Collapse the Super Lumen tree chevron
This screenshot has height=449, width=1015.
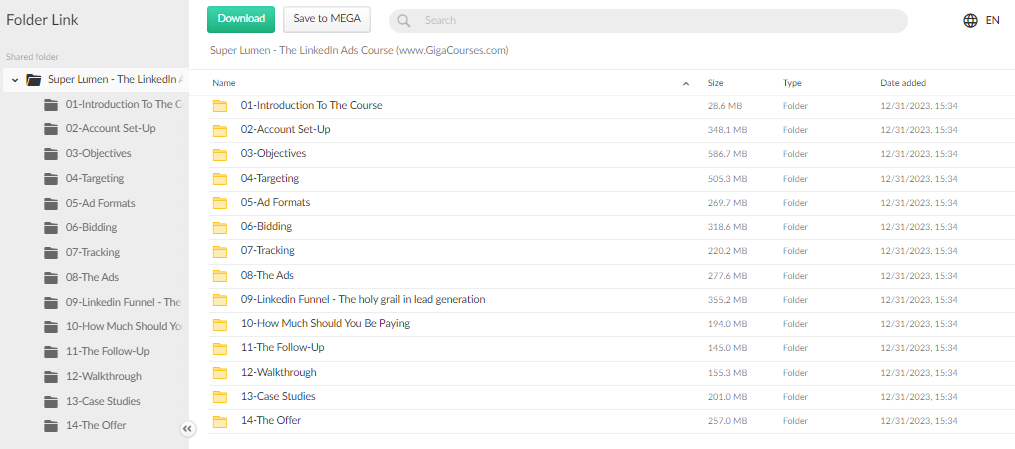(15, 79)
